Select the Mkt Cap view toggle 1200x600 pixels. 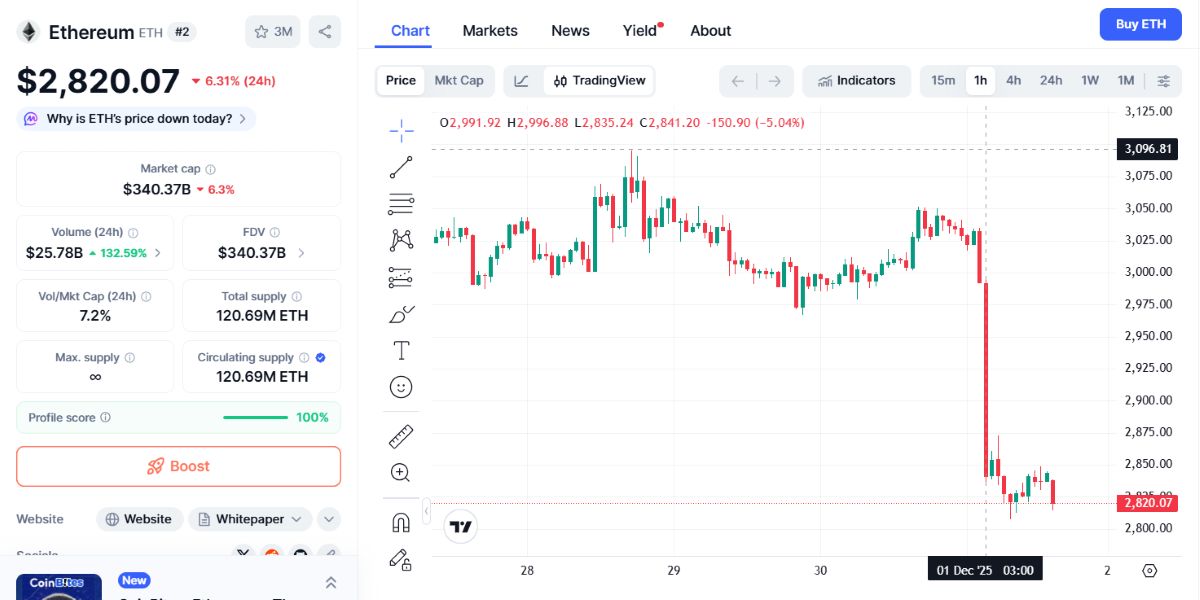click(459, 81)
